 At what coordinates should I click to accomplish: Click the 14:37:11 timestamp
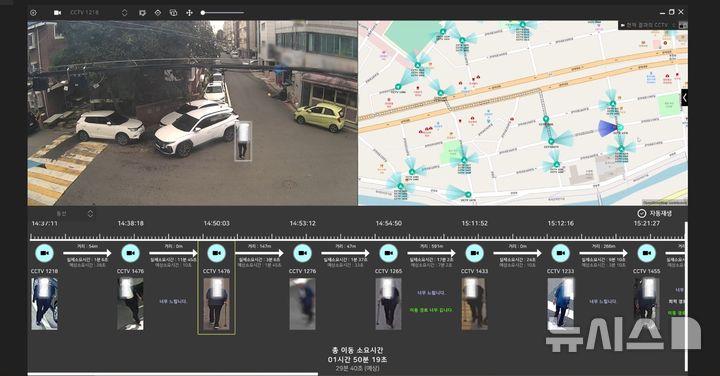pos(45,223)
